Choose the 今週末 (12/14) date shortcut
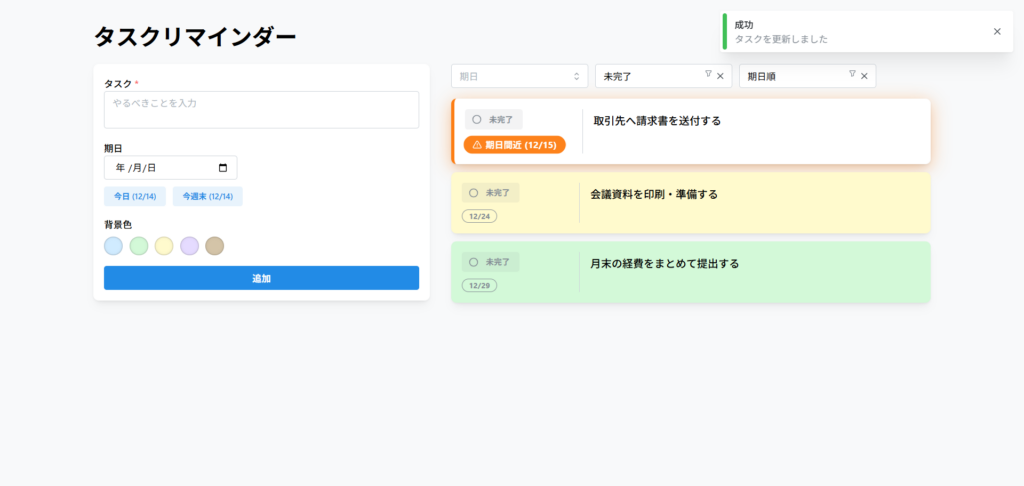 pyautogui.click(x=207, y=196)
